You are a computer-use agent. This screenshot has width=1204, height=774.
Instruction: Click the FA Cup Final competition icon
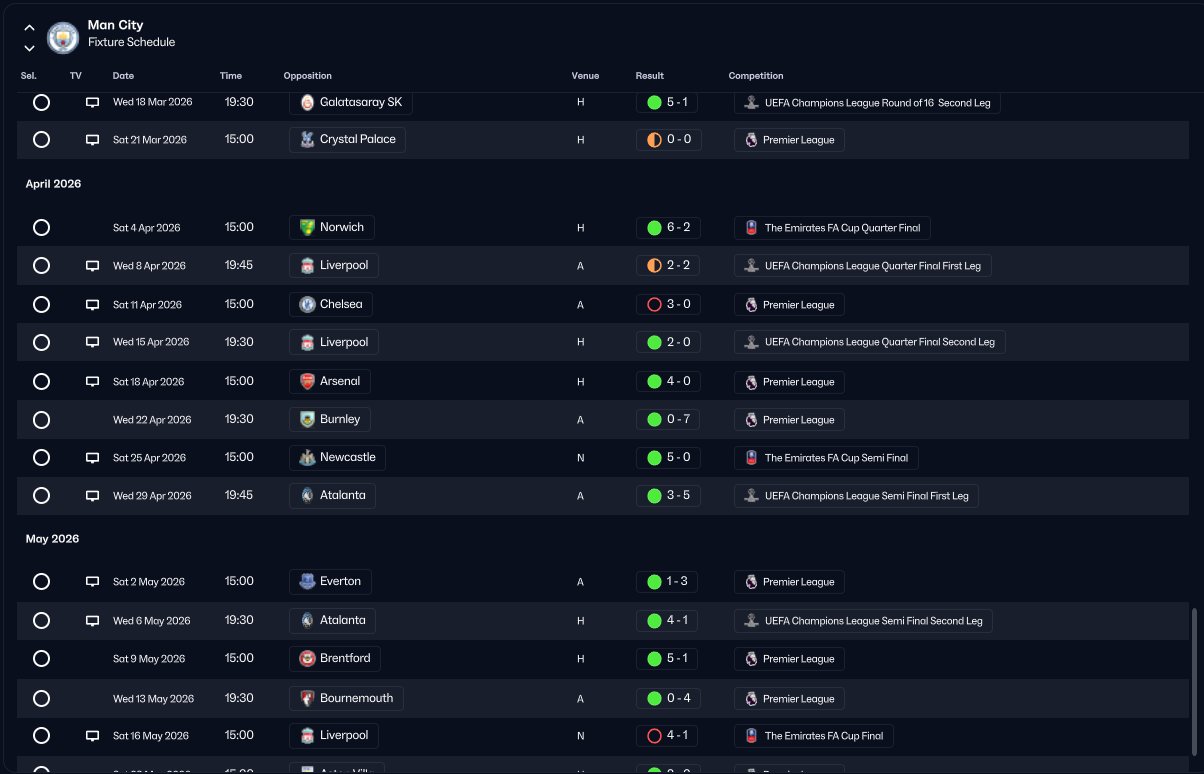[751, 736]
